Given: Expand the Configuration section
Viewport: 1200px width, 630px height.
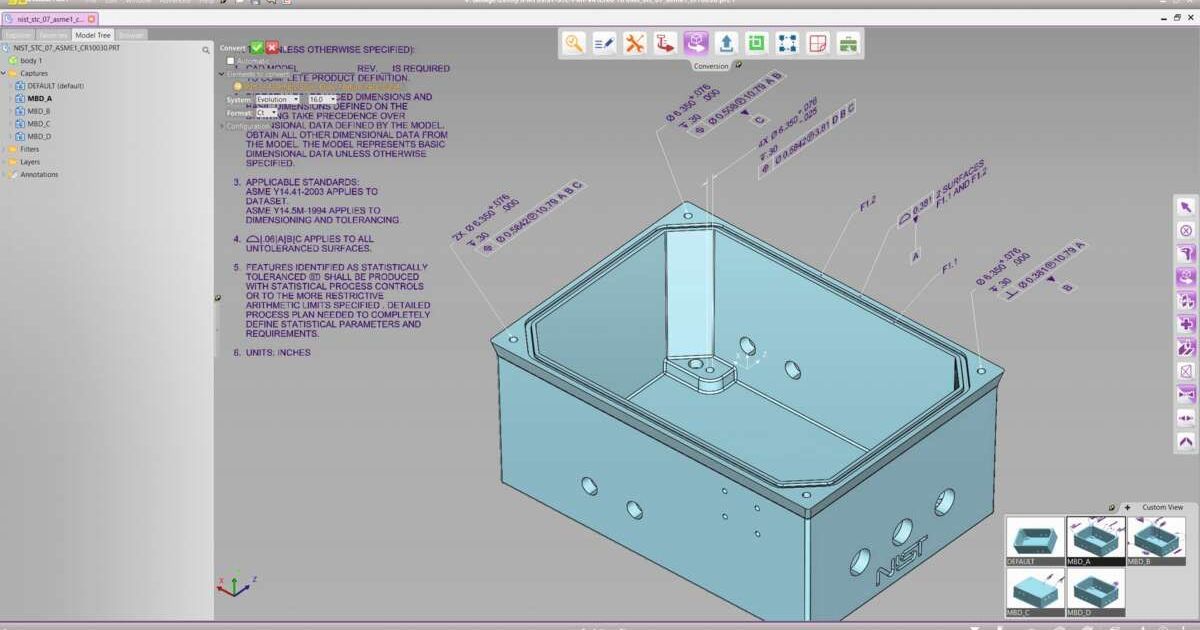Looking at the screenshot, I should click(x=222, y=126).
